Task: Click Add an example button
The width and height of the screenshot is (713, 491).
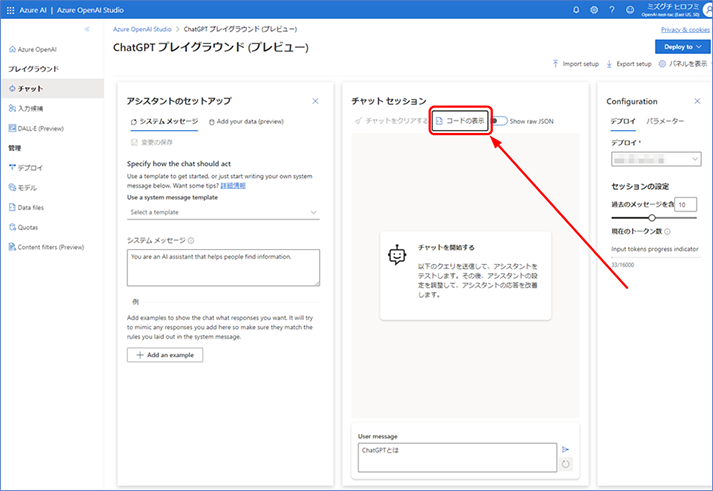Action: 165,355
